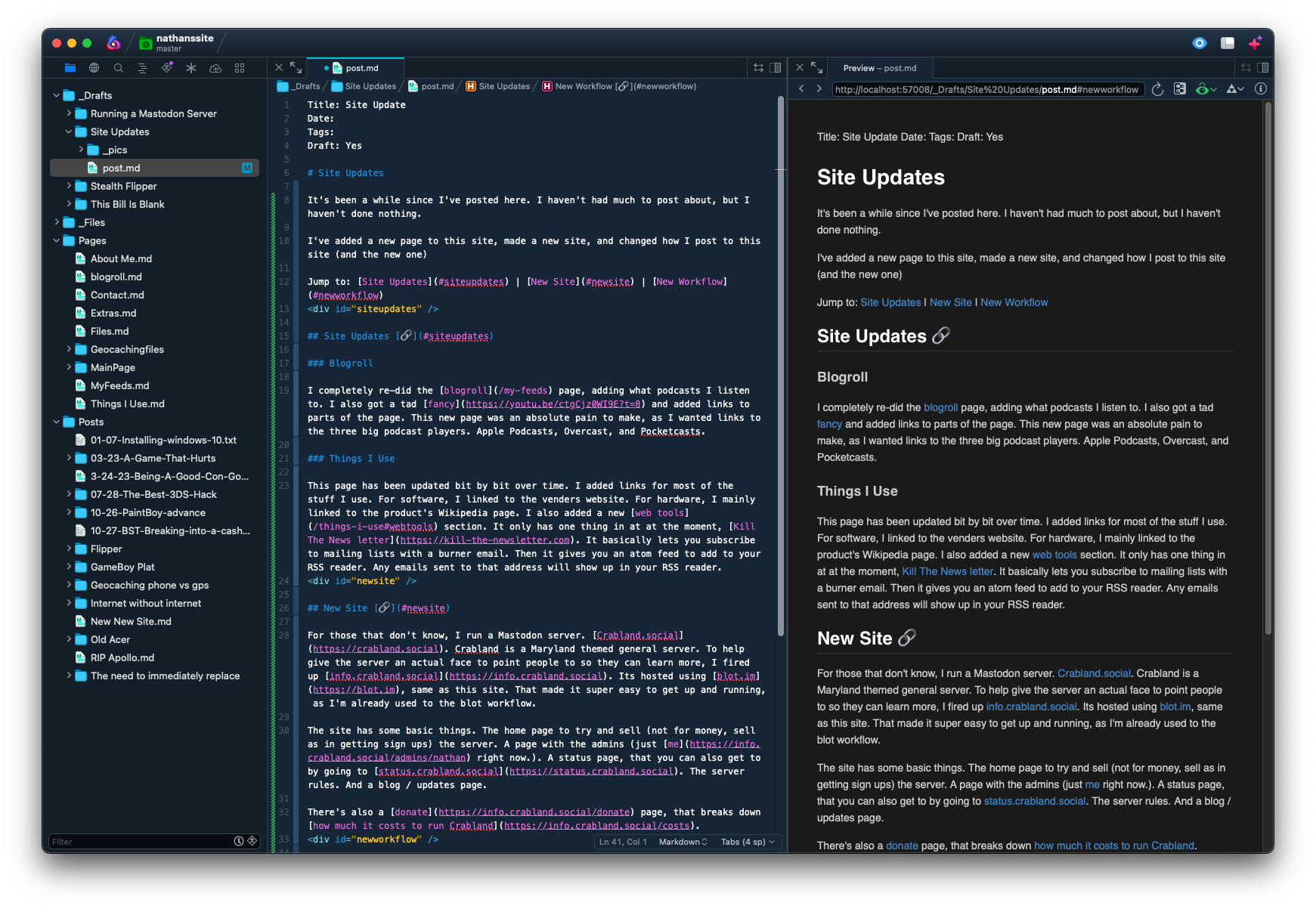1316x909 pixels.
Task: Open the Find in Project search sidebar
Action: coord(118,68)
